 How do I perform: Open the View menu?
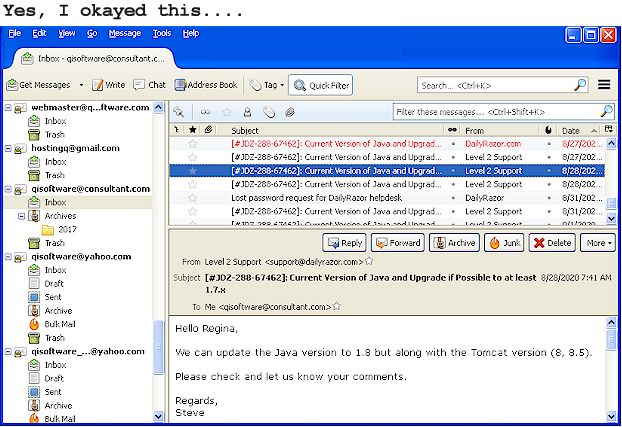67,33
